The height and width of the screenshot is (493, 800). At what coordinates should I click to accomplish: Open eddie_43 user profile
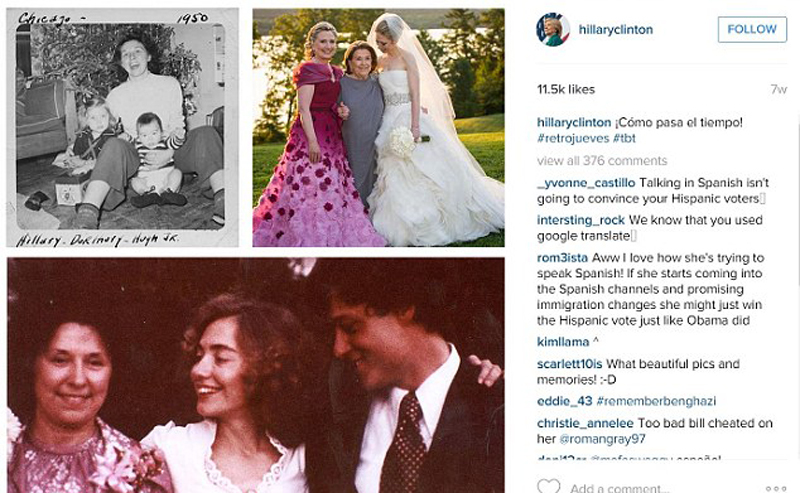pos(564,401)
